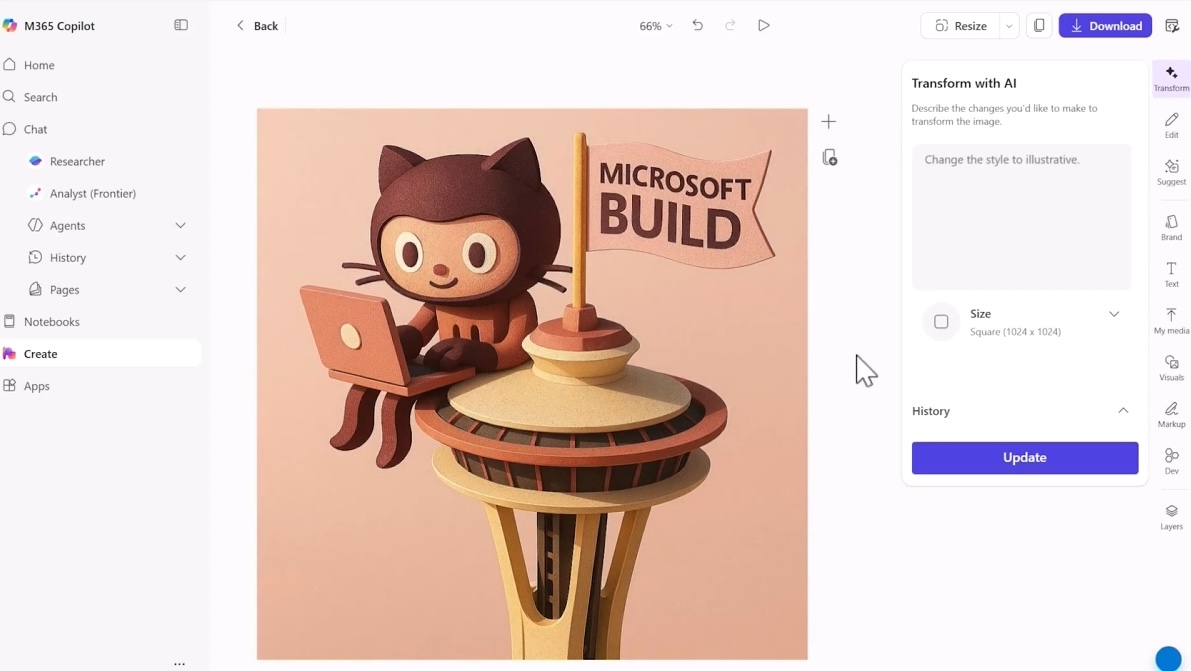Add a new page with the plus icon
The image size is (1191, 671).
829,122
